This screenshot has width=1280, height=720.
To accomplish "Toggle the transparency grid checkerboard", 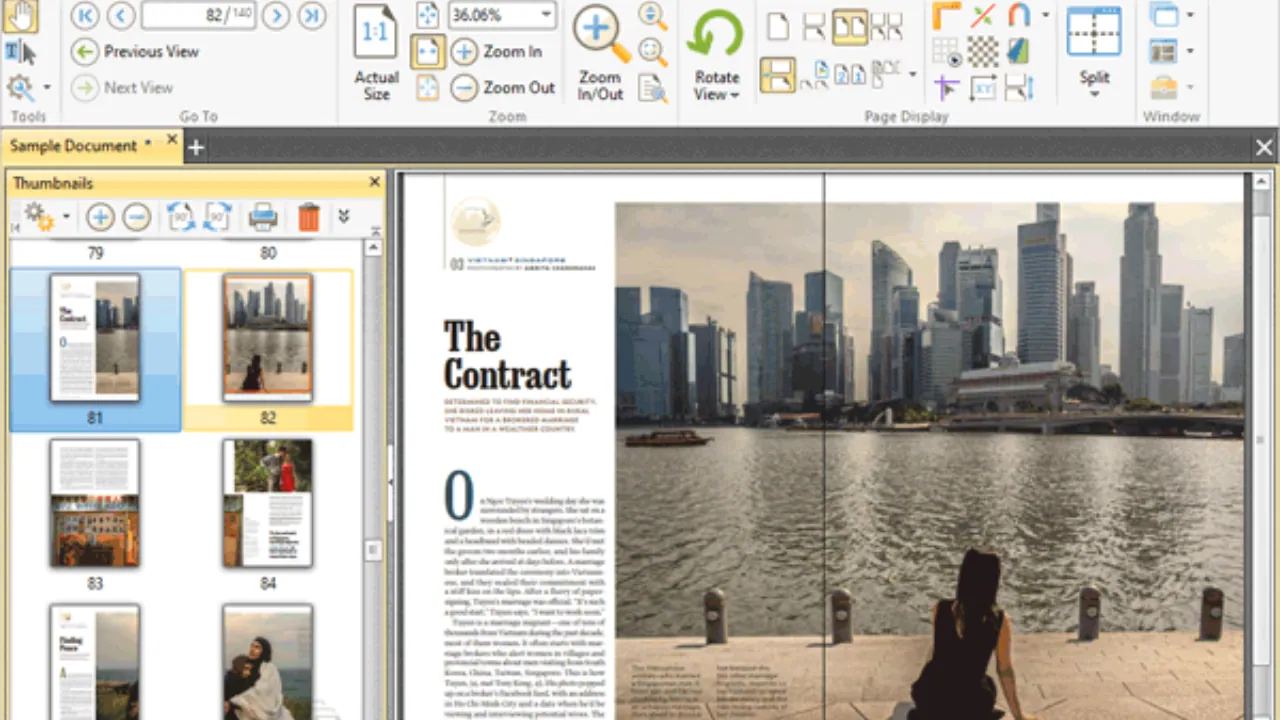I will [983, 52].
